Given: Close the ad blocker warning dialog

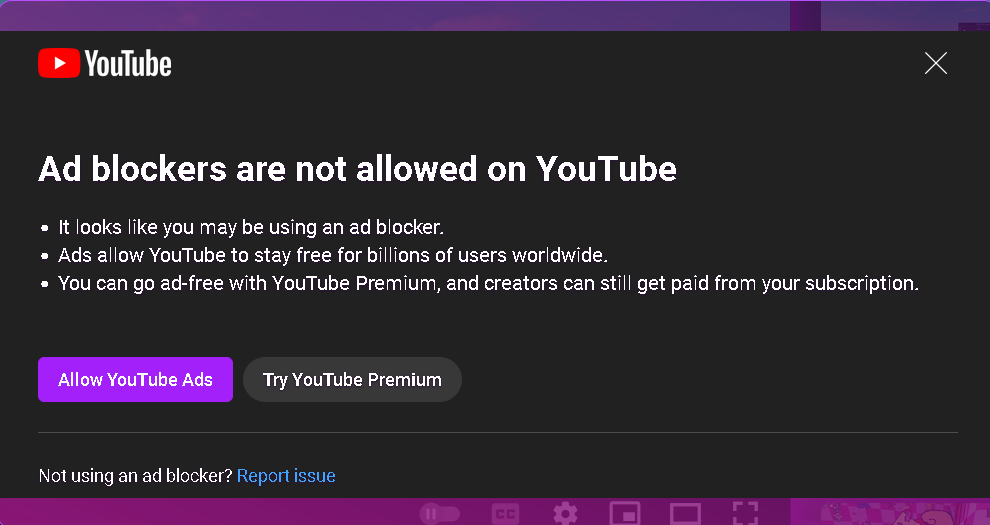Looking at the screenshot, I should pyautogui.click(x=935, y=63).
